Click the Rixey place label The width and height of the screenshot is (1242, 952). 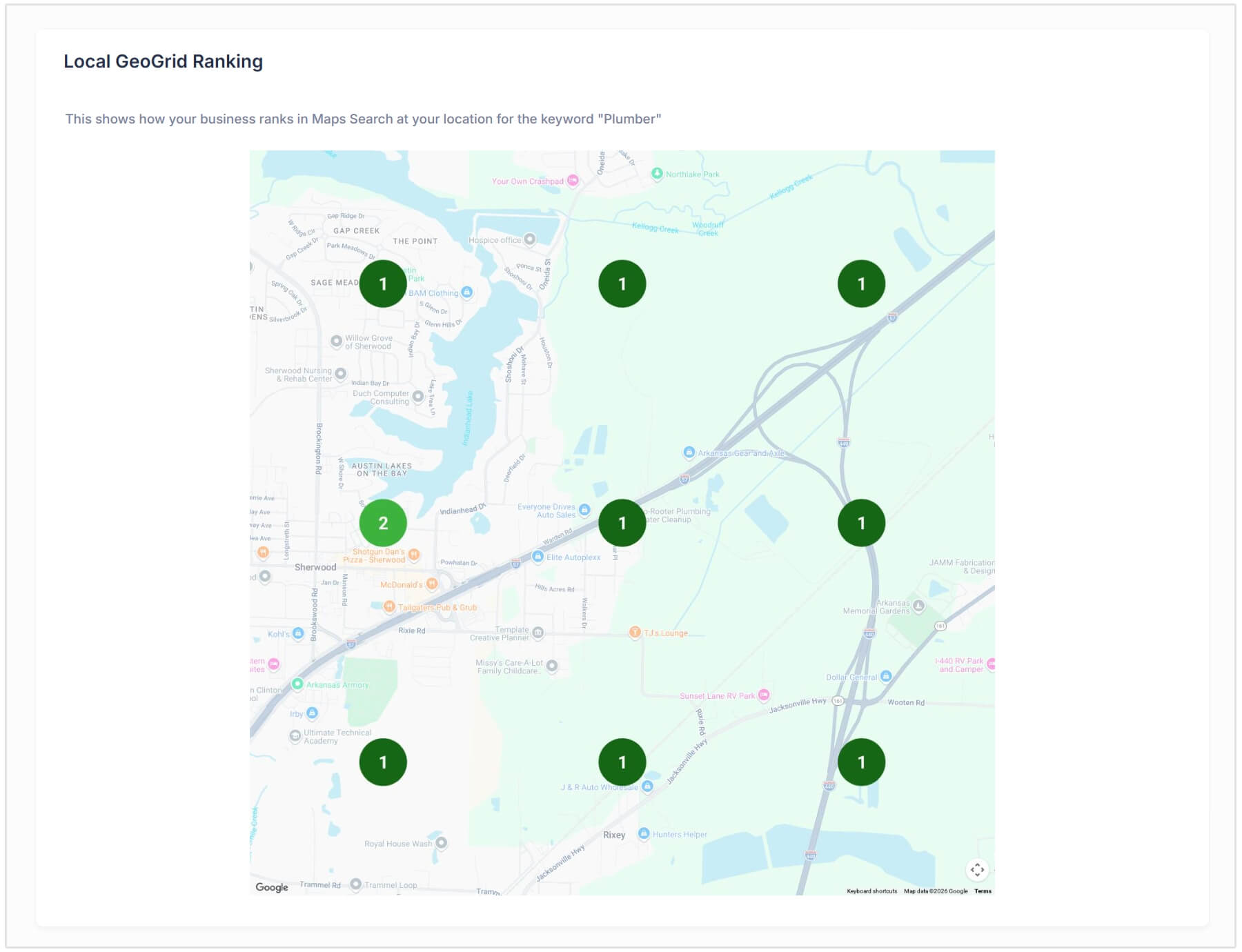coord(614,835)
